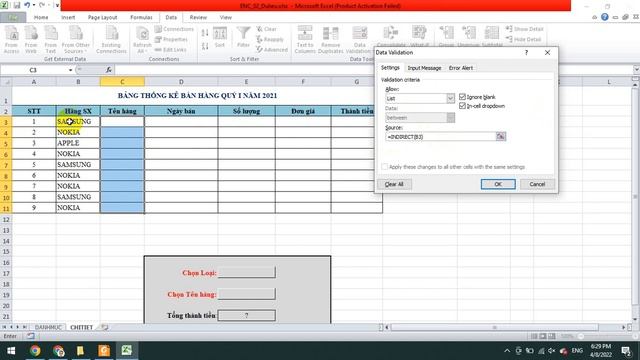Click the Undo icon

pyautogui.click(x=27, y=5)
